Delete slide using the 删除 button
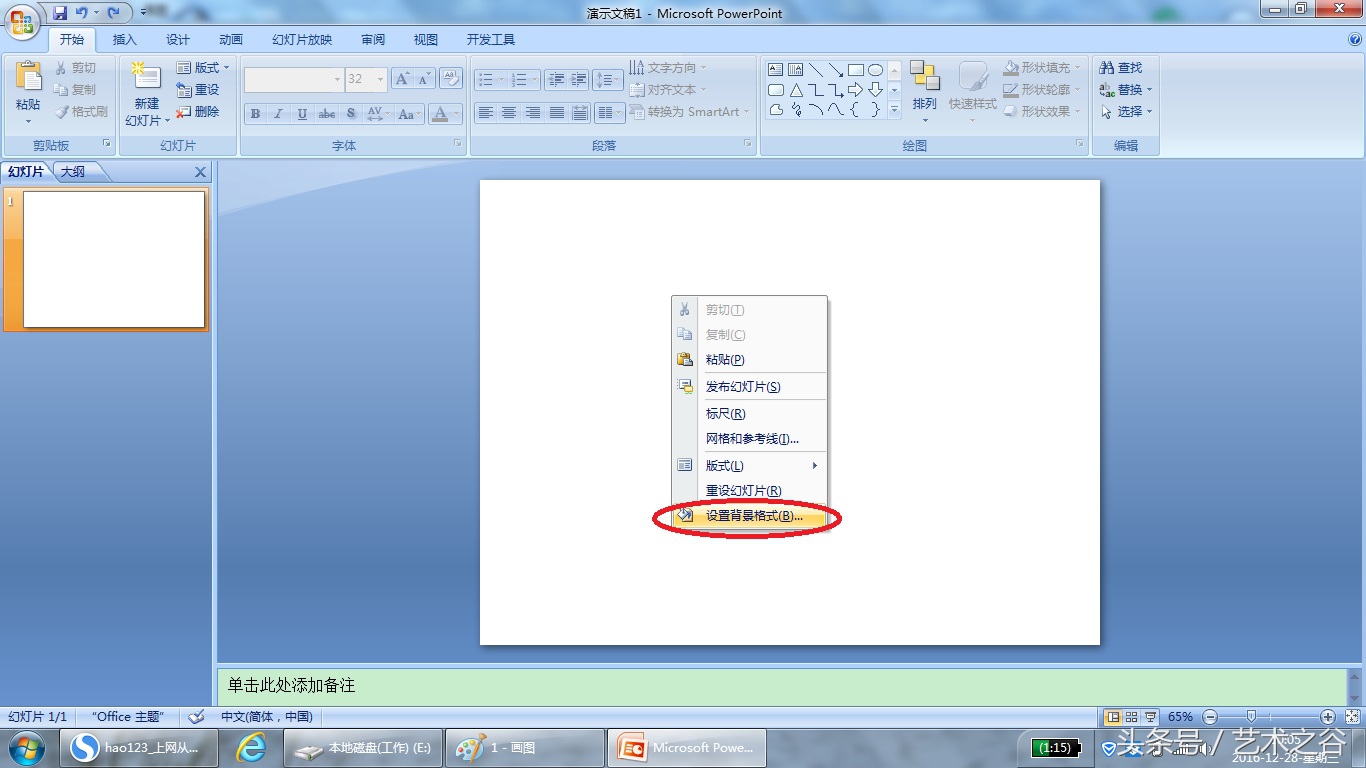Viewport: 1366px width, 768px height. click(198, 112)
